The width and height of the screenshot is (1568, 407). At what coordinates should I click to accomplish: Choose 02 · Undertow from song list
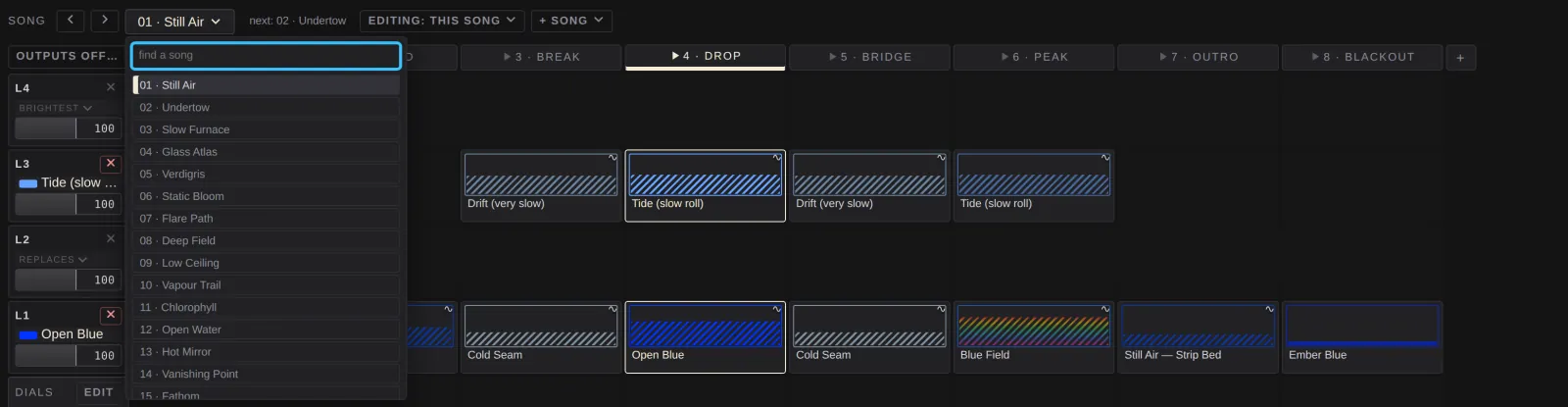click(x=266, y=108)
